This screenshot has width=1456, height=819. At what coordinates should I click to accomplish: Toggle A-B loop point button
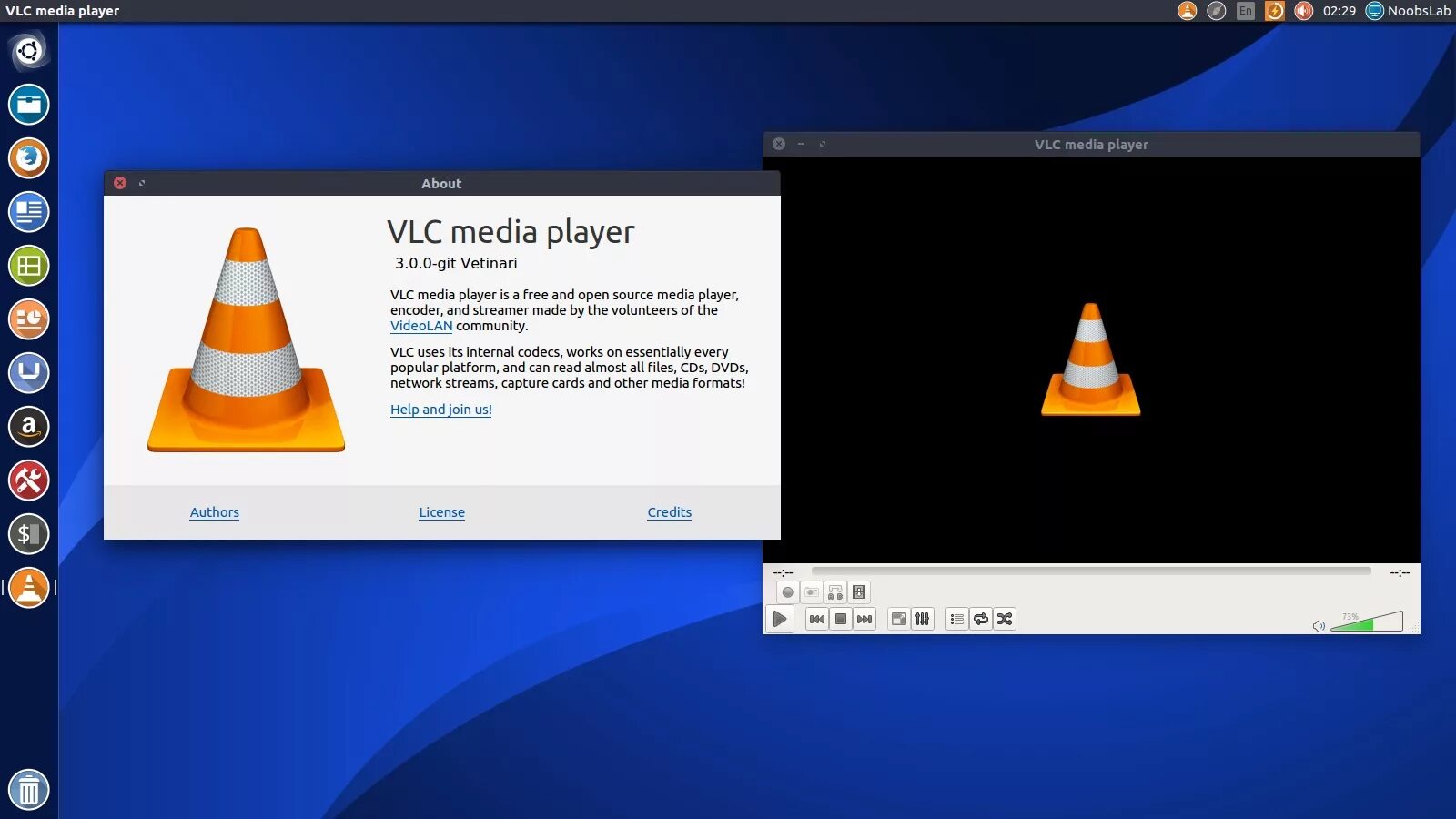coord(835,592)
